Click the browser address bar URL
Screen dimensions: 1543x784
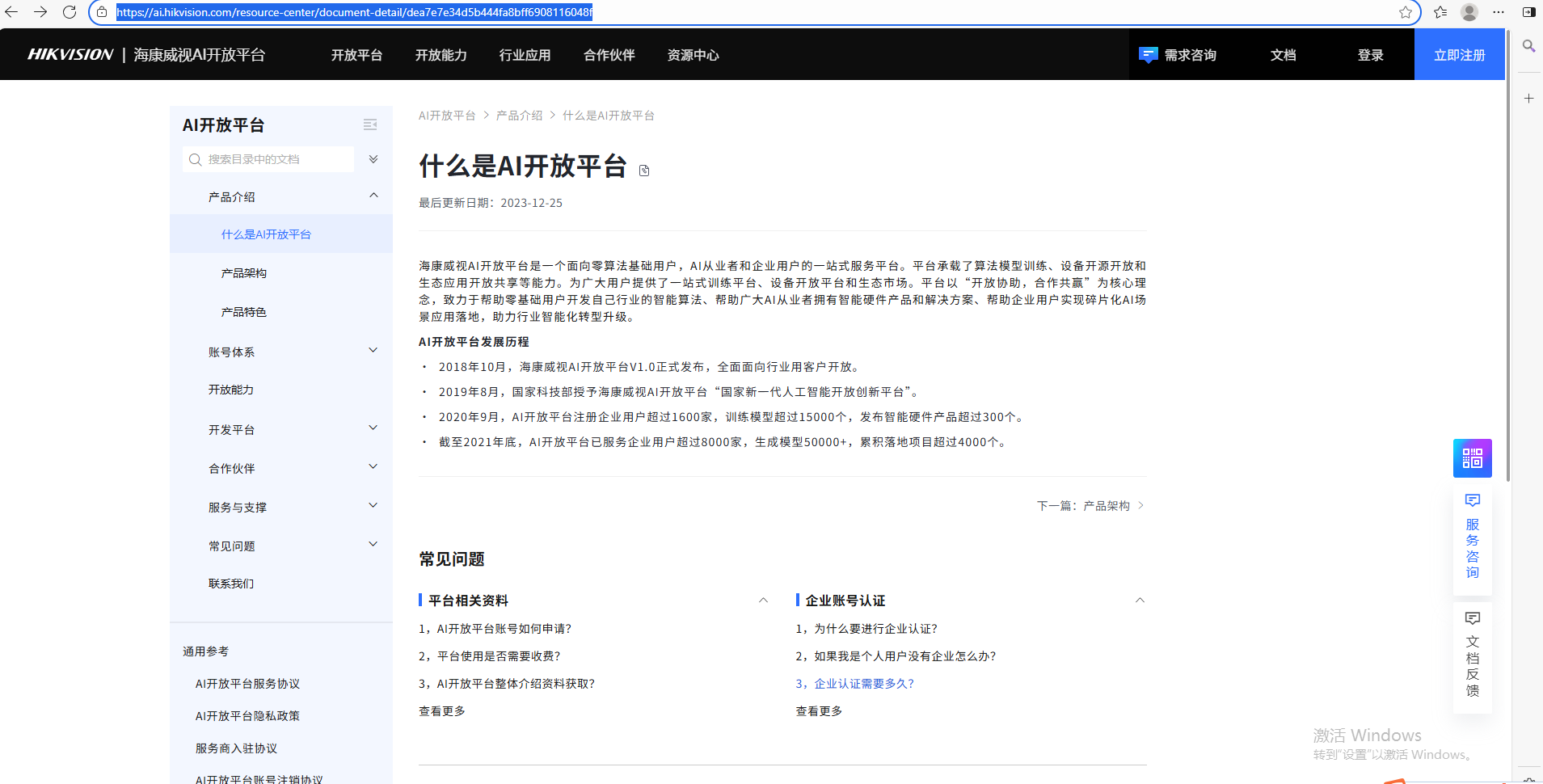point(354,12)
